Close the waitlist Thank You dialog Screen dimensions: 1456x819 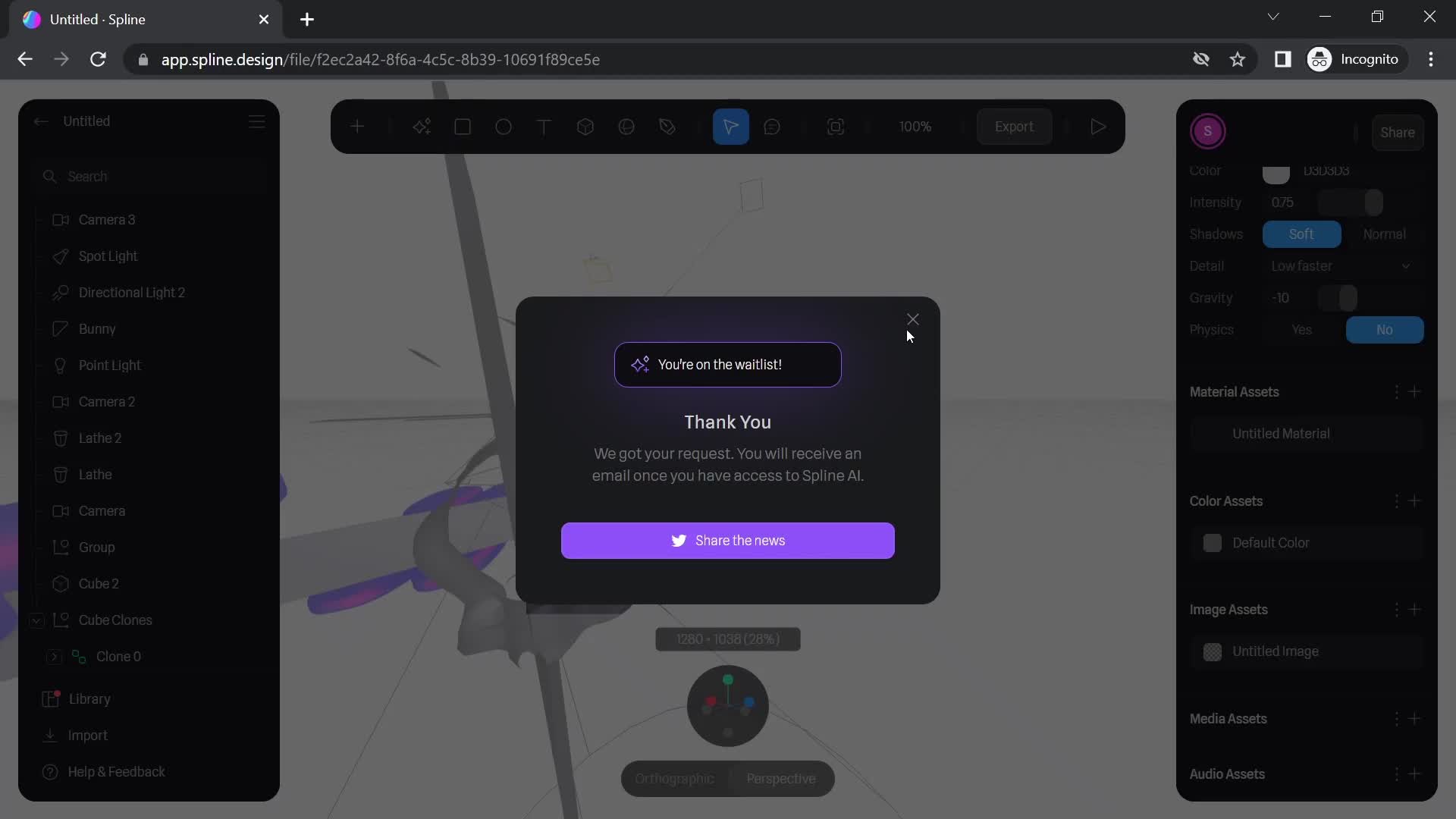pyautogui.click(x=912, y=319)
